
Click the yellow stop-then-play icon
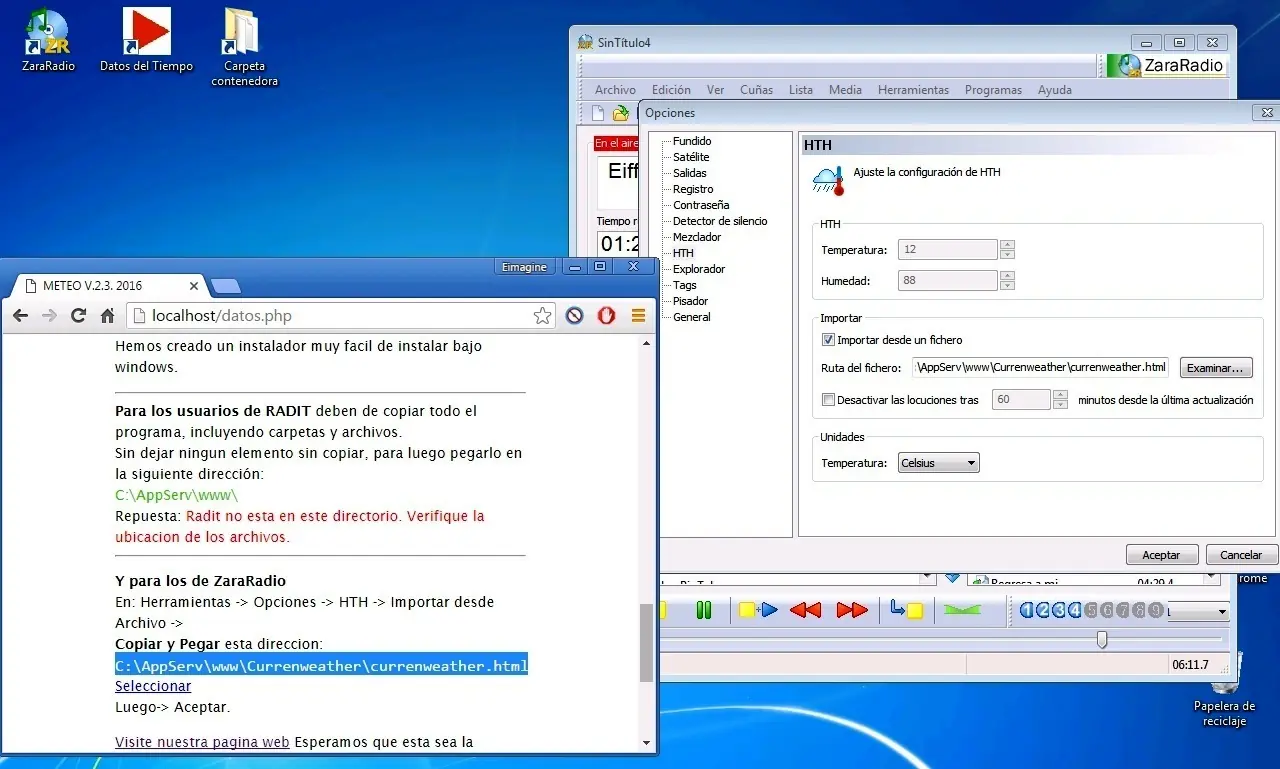pos(758,610)
